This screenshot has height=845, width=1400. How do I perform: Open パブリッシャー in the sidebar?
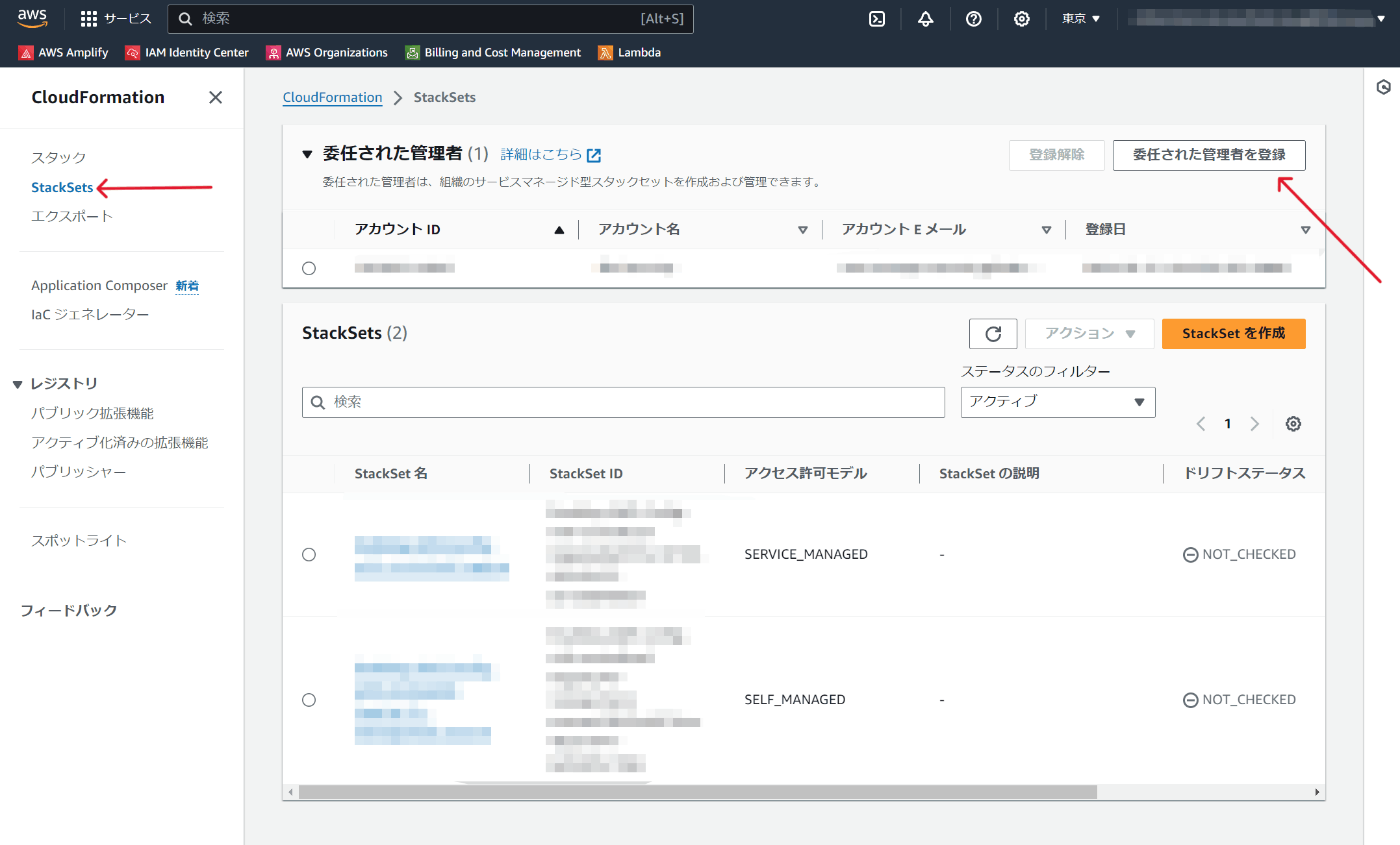point(78,472)
